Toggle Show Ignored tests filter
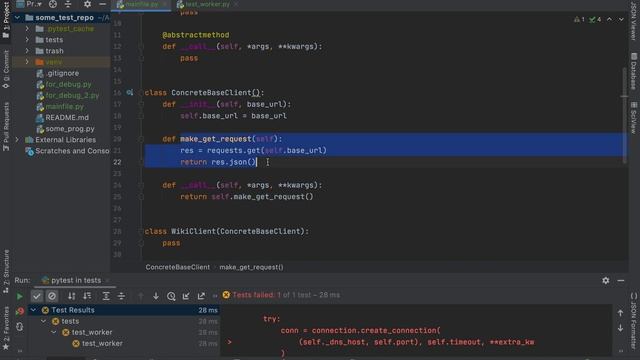The width and height of the screenshot is (640, 360). (x=52, y=296)
